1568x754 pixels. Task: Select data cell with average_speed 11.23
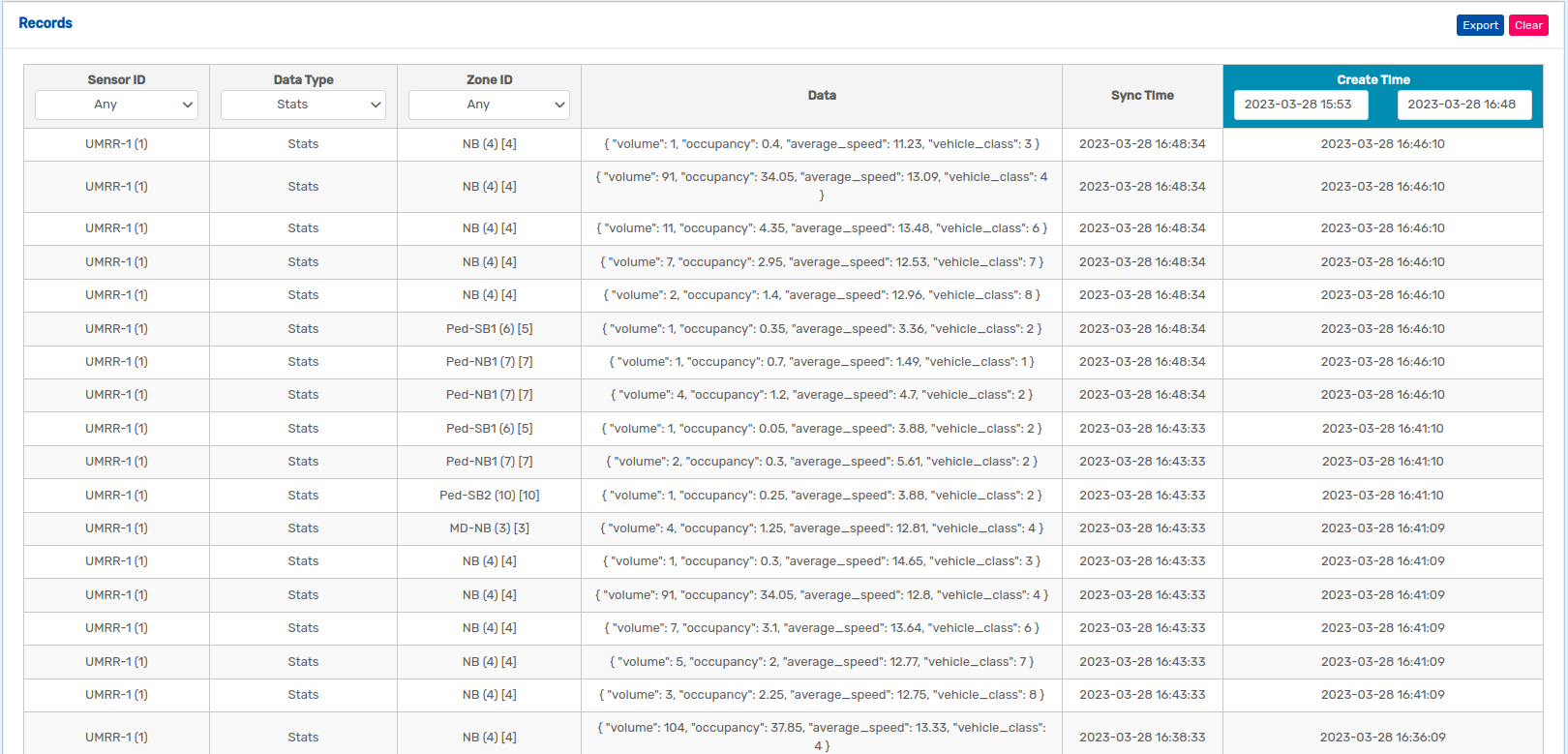pos(822,144)
